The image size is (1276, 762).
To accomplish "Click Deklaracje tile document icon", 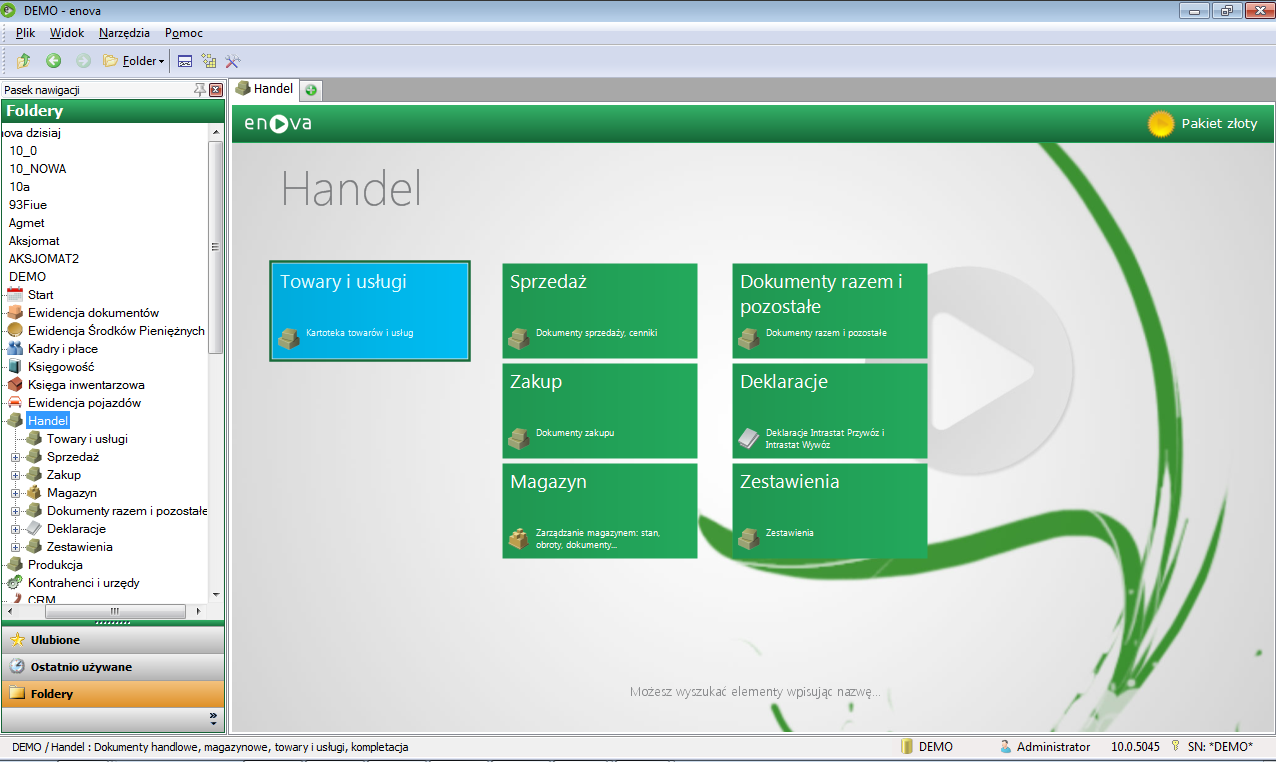I will [749, 438].
